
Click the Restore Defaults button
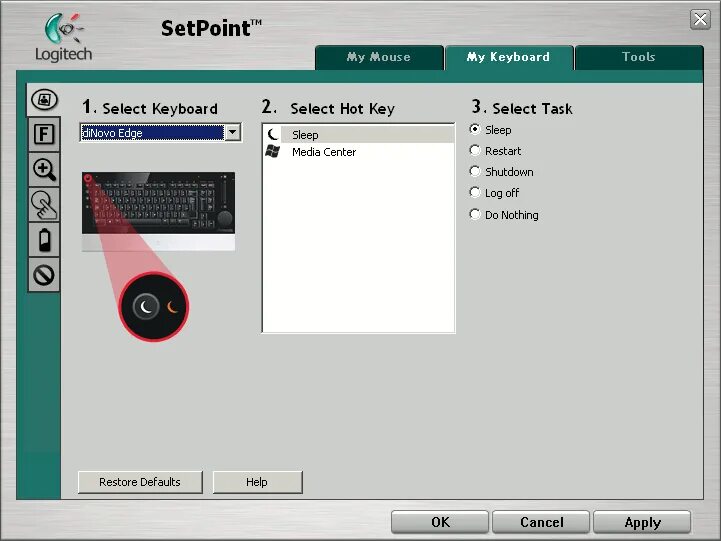pyautogui.click(x=140, y=482)
